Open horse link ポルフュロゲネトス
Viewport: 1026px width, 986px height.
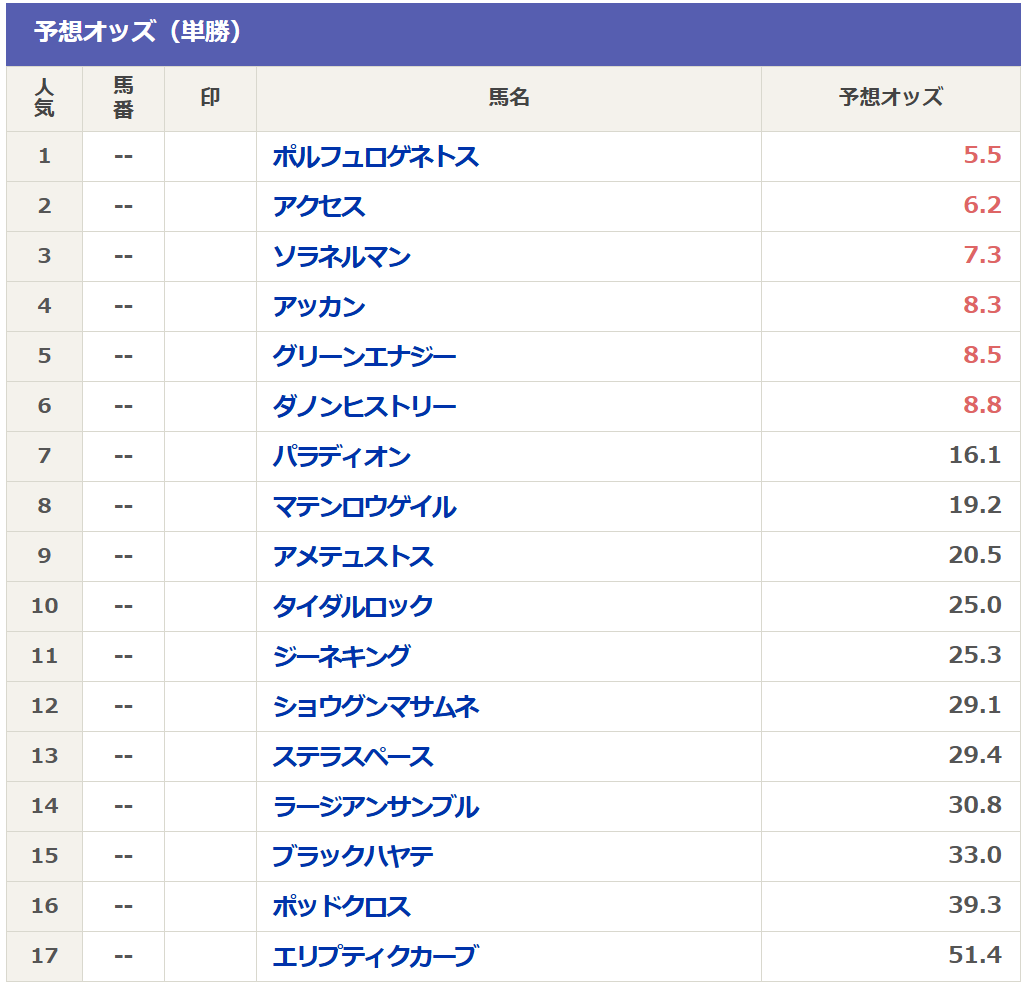tap(375, 157)
